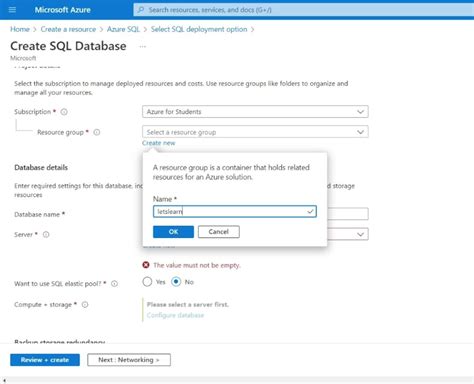The height and width of the screenshot is (384, 474).
Task: Confirm resource group name with OK
Action: click(173, 232)
